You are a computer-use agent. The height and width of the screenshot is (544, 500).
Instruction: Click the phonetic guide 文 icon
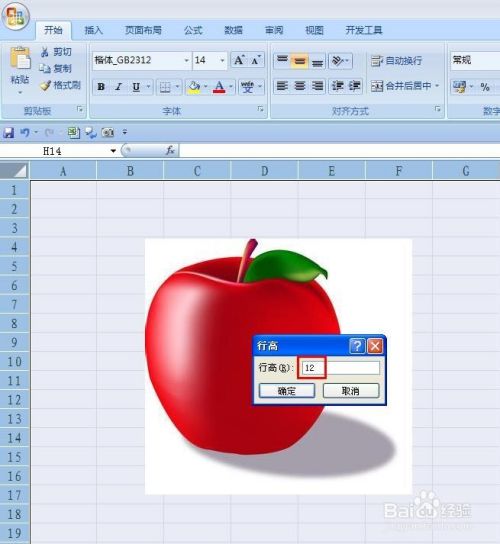(x=247, y=87)
